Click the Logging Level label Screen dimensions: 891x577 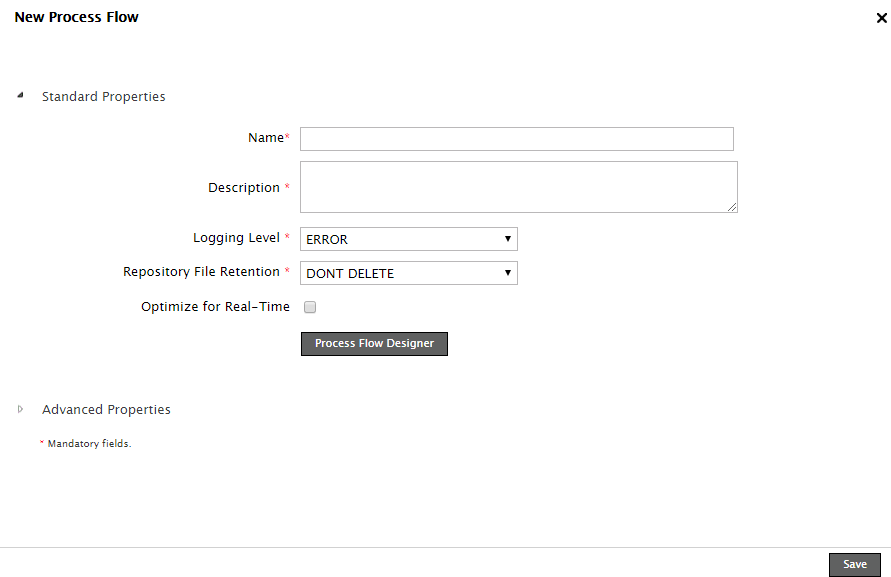tap(236, 238)
